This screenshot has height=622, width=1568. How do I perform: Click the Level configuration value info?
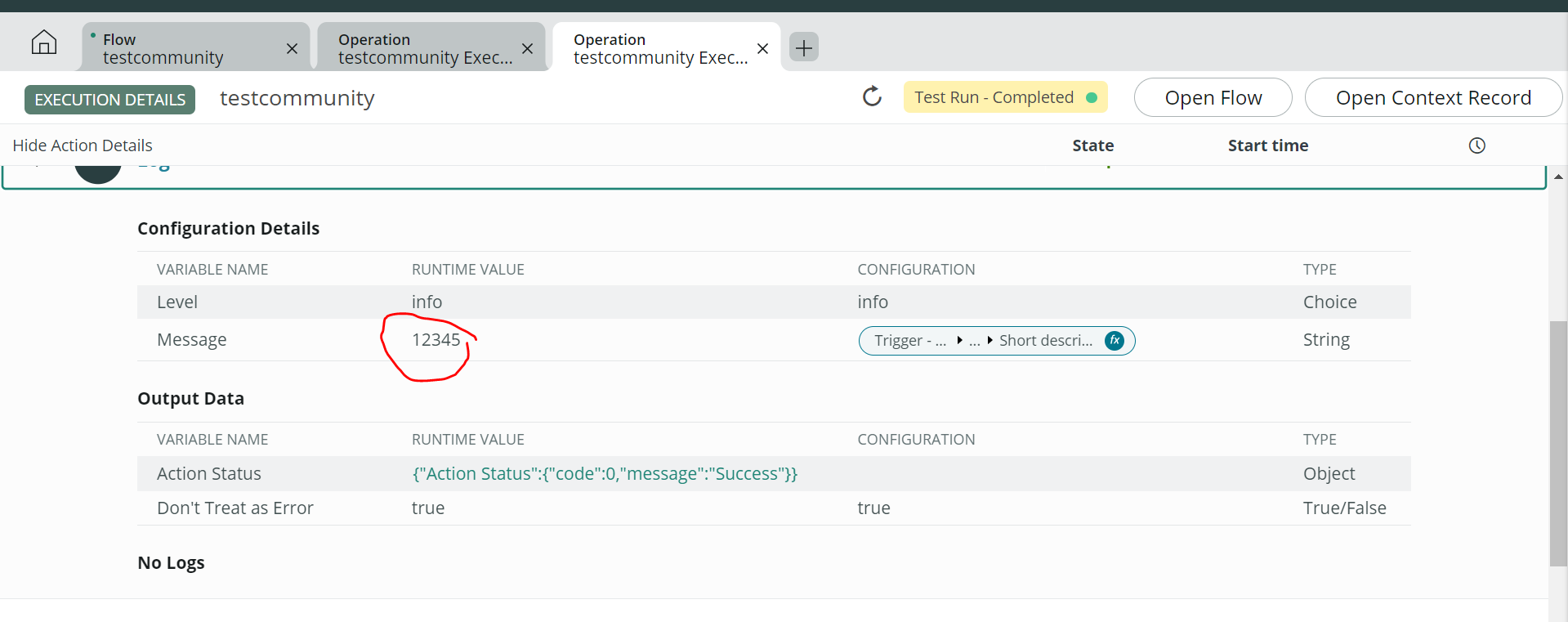tap(873, 302)
